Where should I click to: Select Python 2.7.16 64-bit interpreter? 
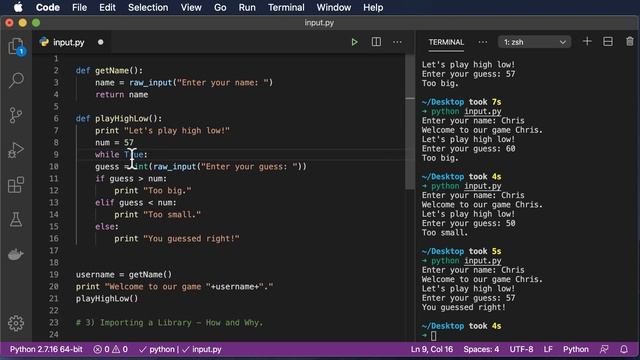click(46, 349)
